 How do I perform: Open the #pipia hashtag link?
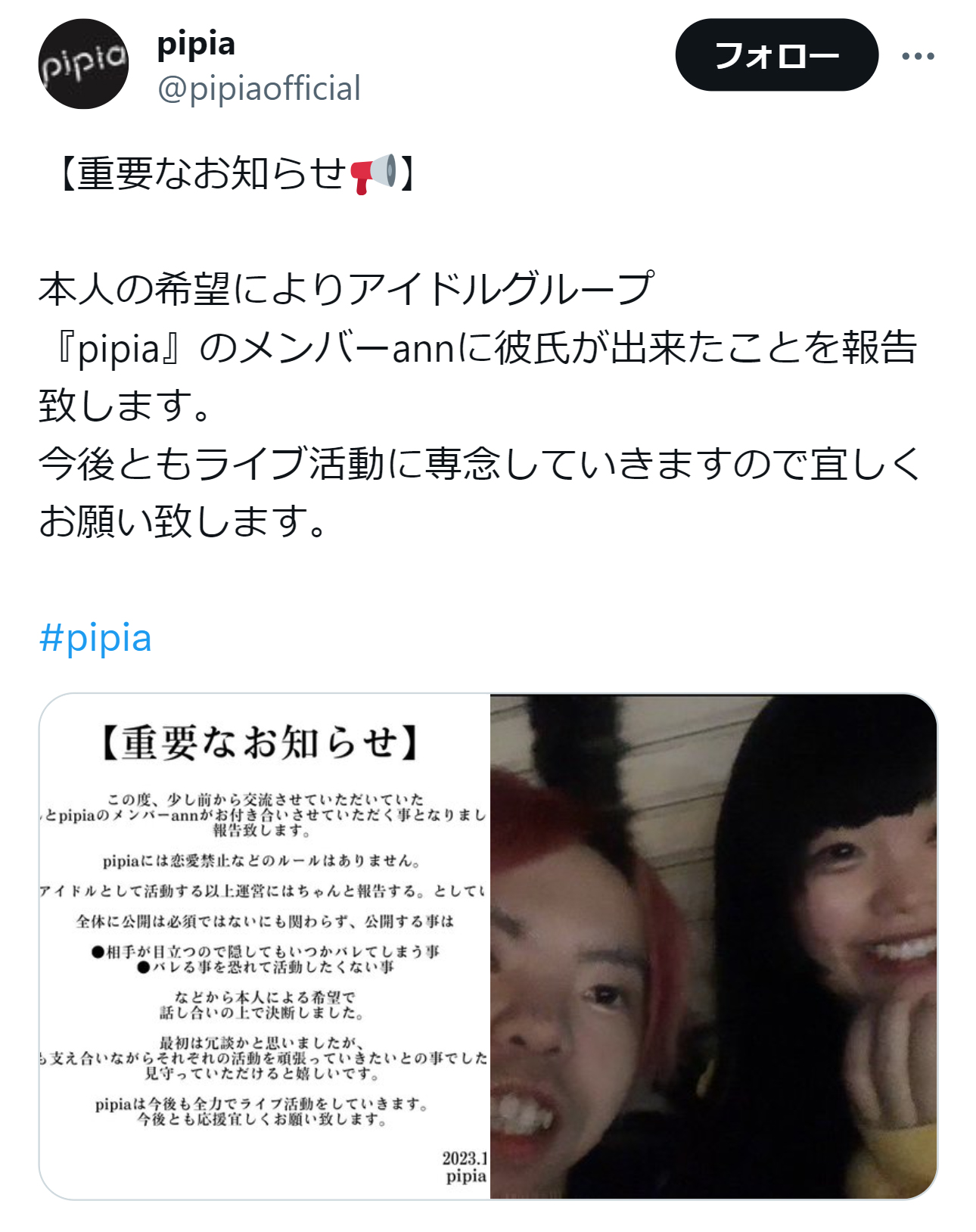(95, 637)
